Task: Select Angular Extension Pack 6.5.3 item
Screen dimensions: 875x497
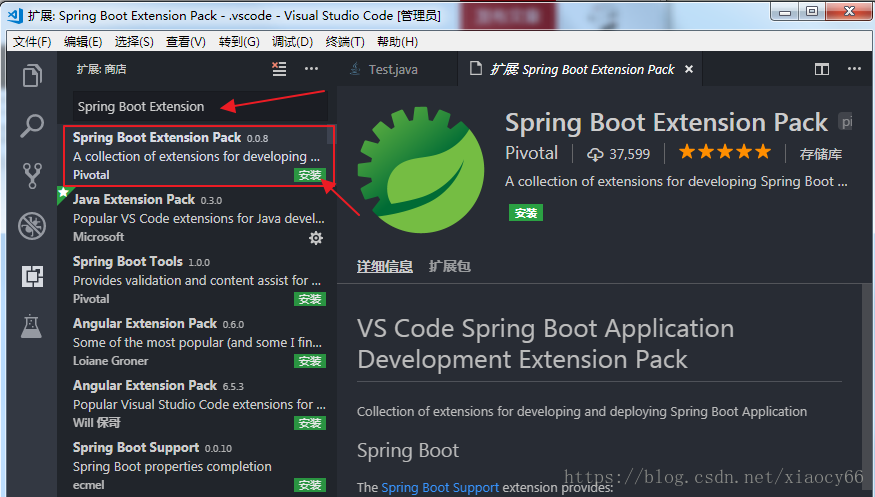Action: 196,404
